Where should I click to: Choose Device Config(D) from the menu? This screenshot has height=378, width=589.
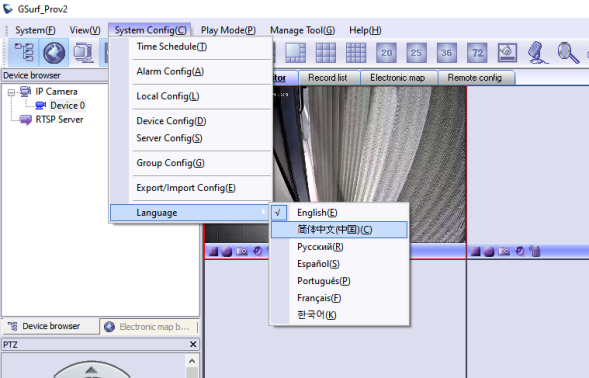[191, 121]
